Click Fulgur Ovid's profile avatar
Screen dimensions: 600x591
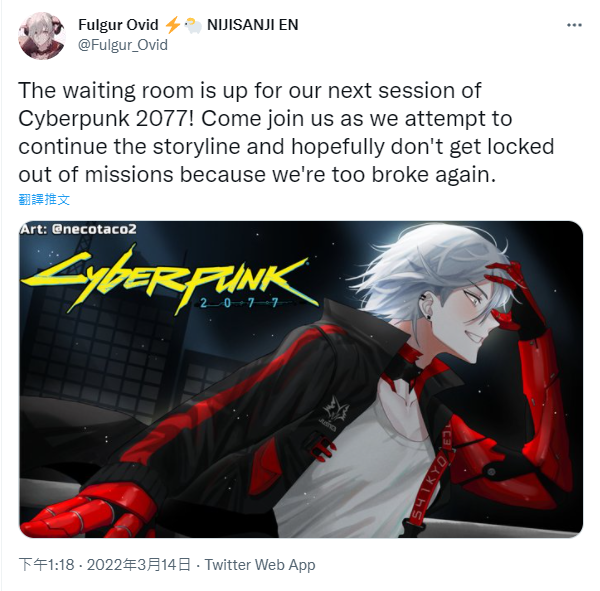pyautogui.click(x=42, y=36)
